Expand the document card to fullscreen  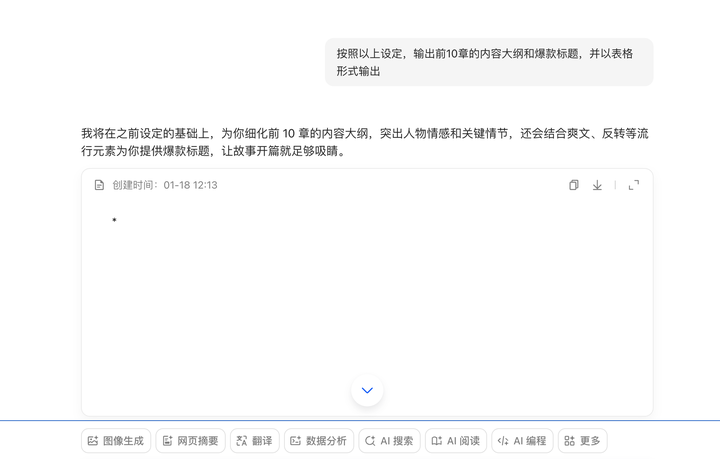[633, 185]
